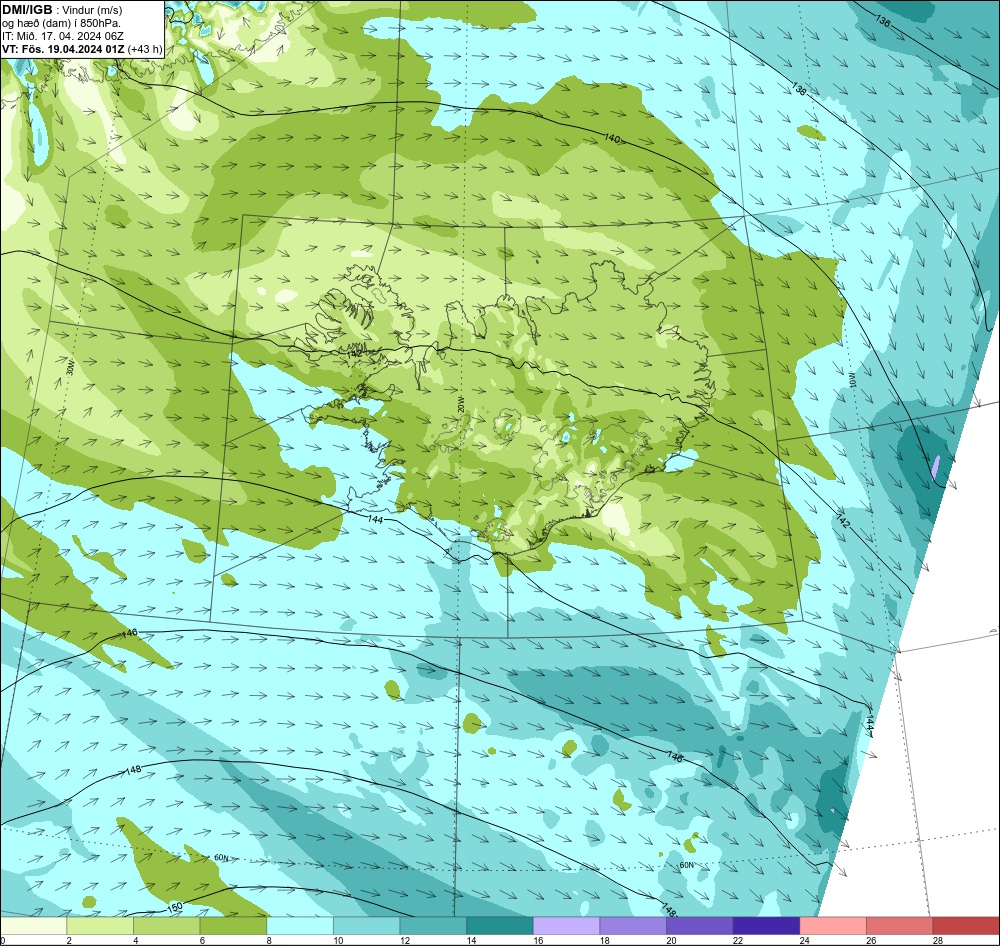Click the 138 contour label

point(799,89)
